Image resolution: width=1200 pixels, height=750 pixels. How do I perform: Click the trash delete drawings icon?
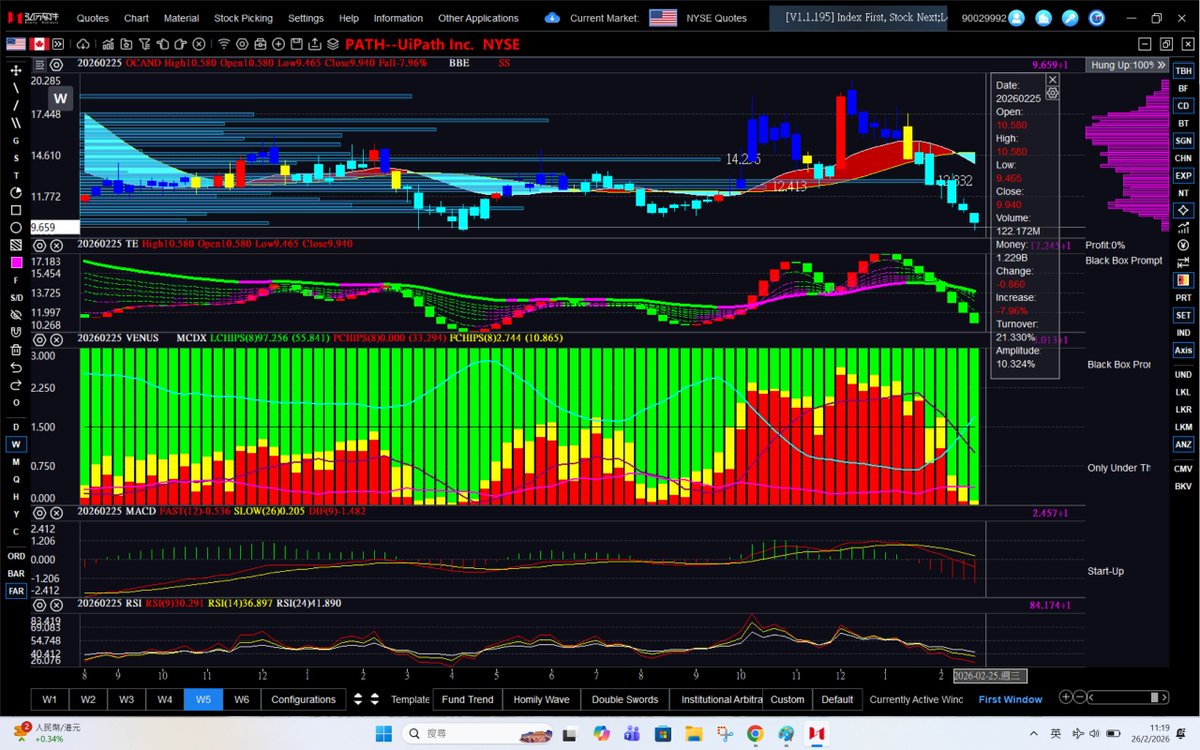point(16,350)
